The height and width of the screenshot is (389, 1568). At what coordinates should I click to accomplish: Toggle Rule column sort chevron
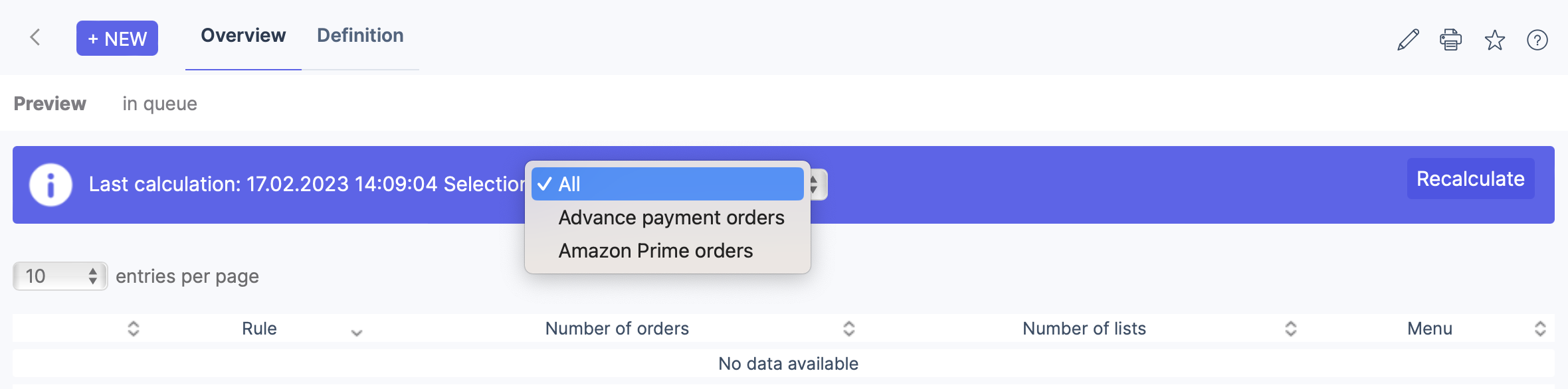click(x=357, y=333)
